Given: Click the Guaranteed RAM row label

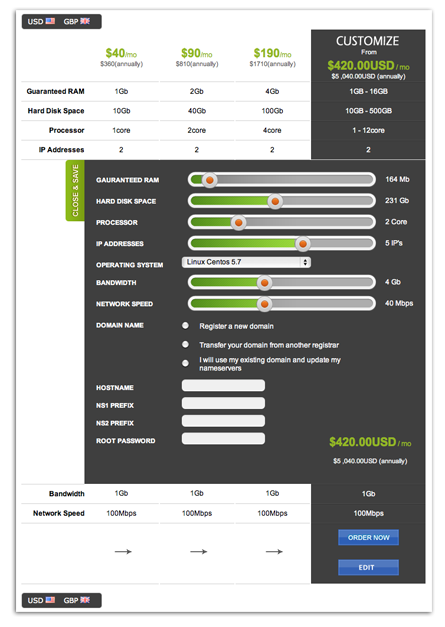Looking at the screenshot, I should (x=56, y=91).
